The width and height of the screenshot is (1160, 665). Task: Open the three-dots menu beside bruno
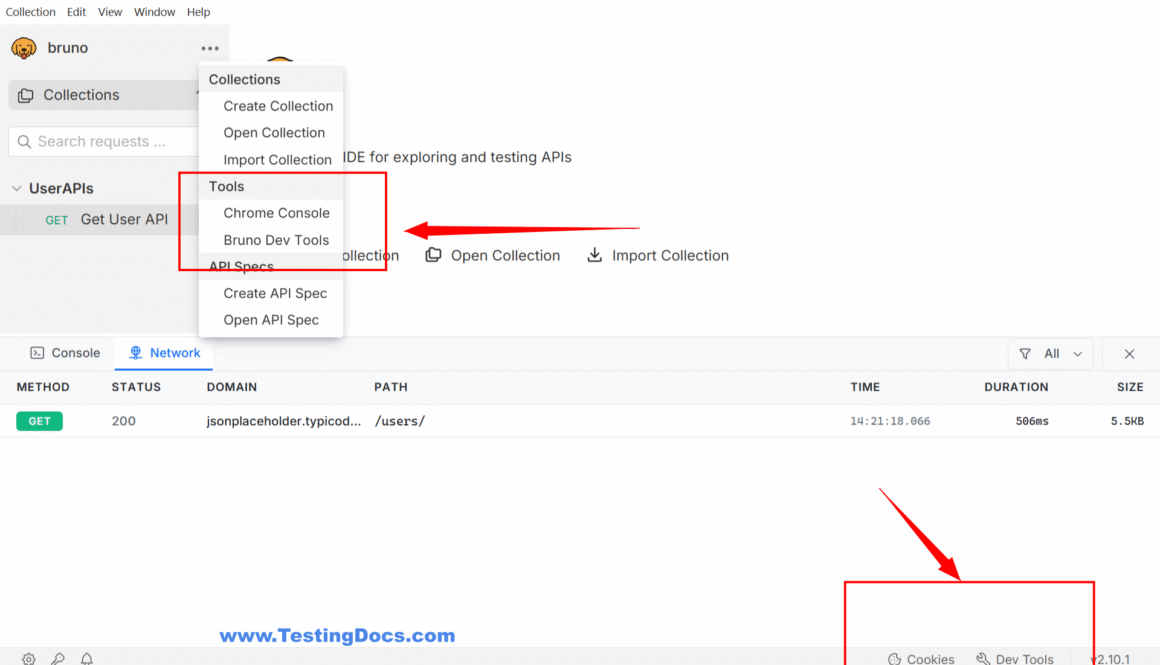click(210, 48)
